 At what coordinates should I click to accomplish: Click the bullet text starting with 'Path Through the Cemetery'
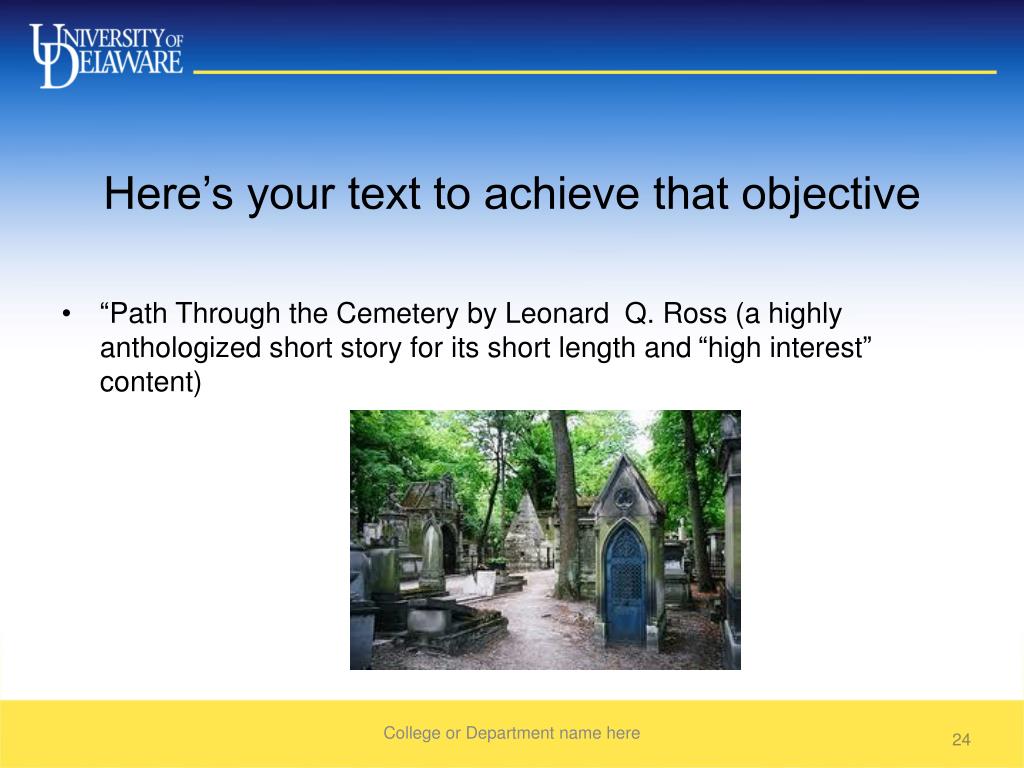(486, 348)
